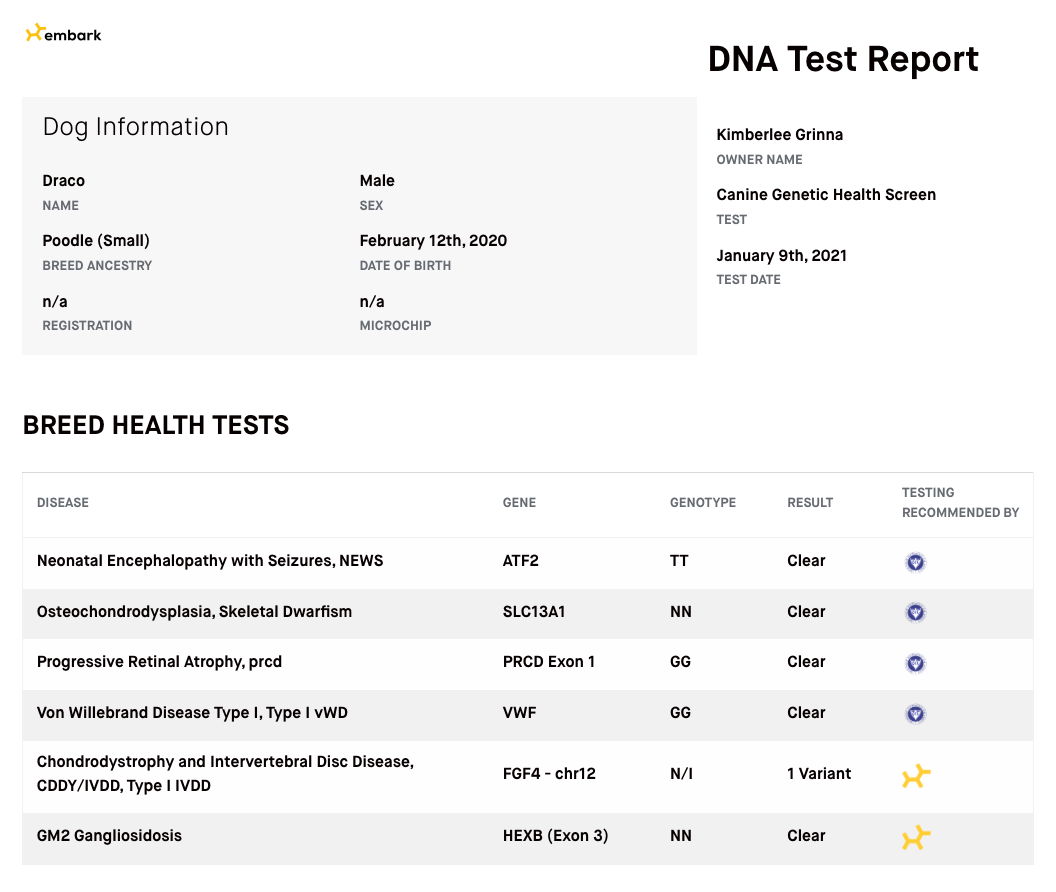The image size is (1056, 892).
Task: Click the Embark logo at top left
Action: click(x=63, y=34)
